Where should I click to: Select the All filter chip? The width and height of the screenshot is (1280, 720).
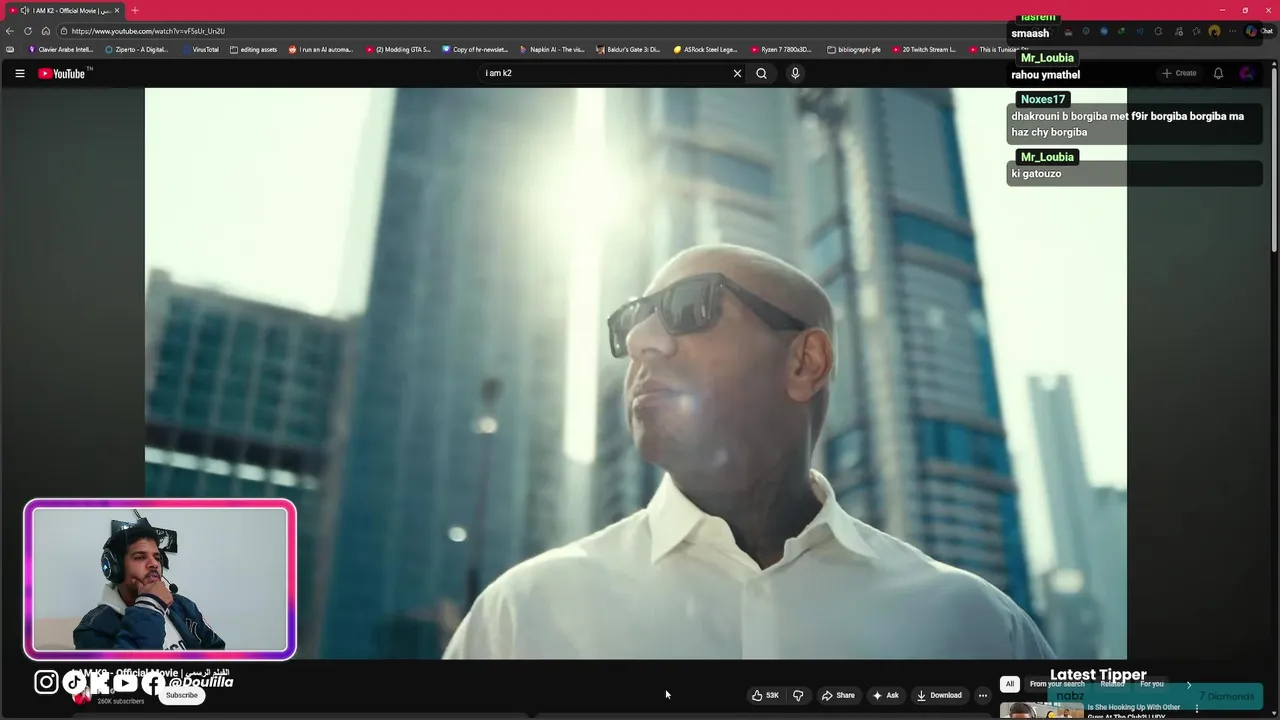click(x=1010, y=684)
